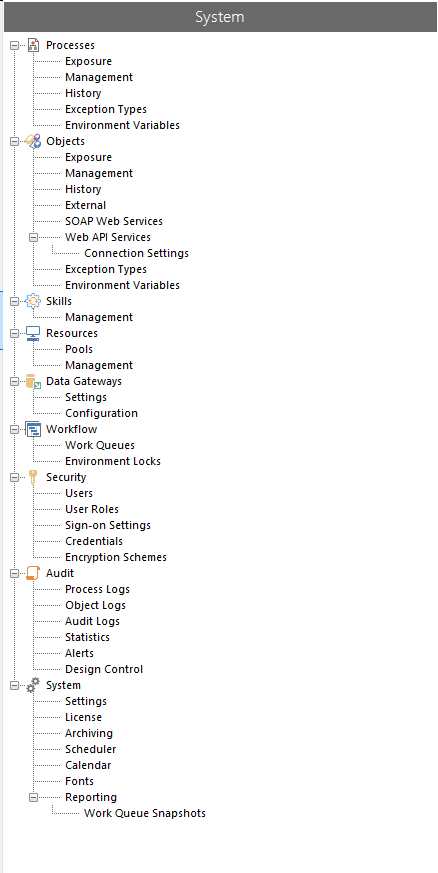Collapse the Web API Services node
The height and width of the screenshot is (873, 438).
[x=33, y=237]
